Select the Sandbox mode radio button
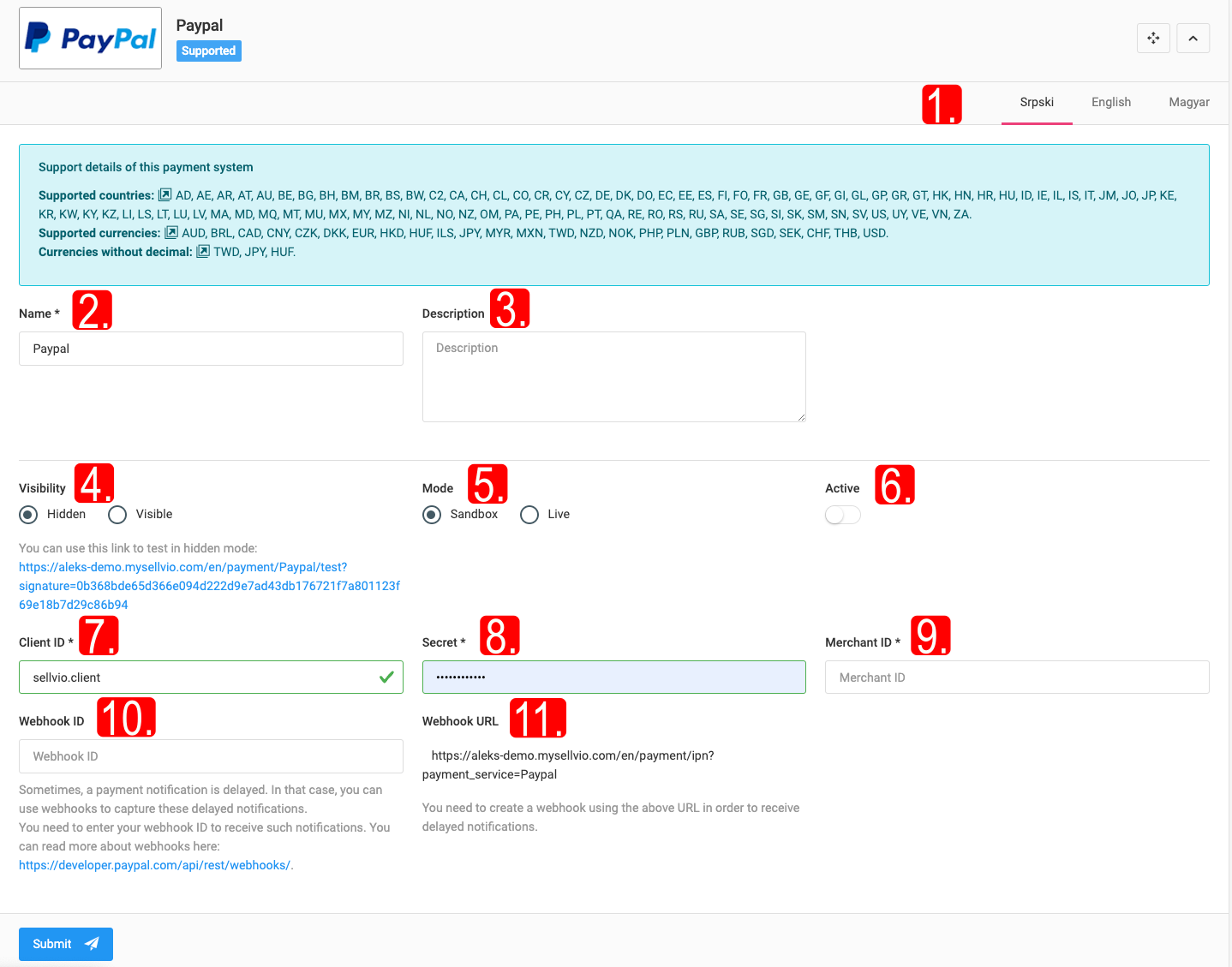 (432, 515)
